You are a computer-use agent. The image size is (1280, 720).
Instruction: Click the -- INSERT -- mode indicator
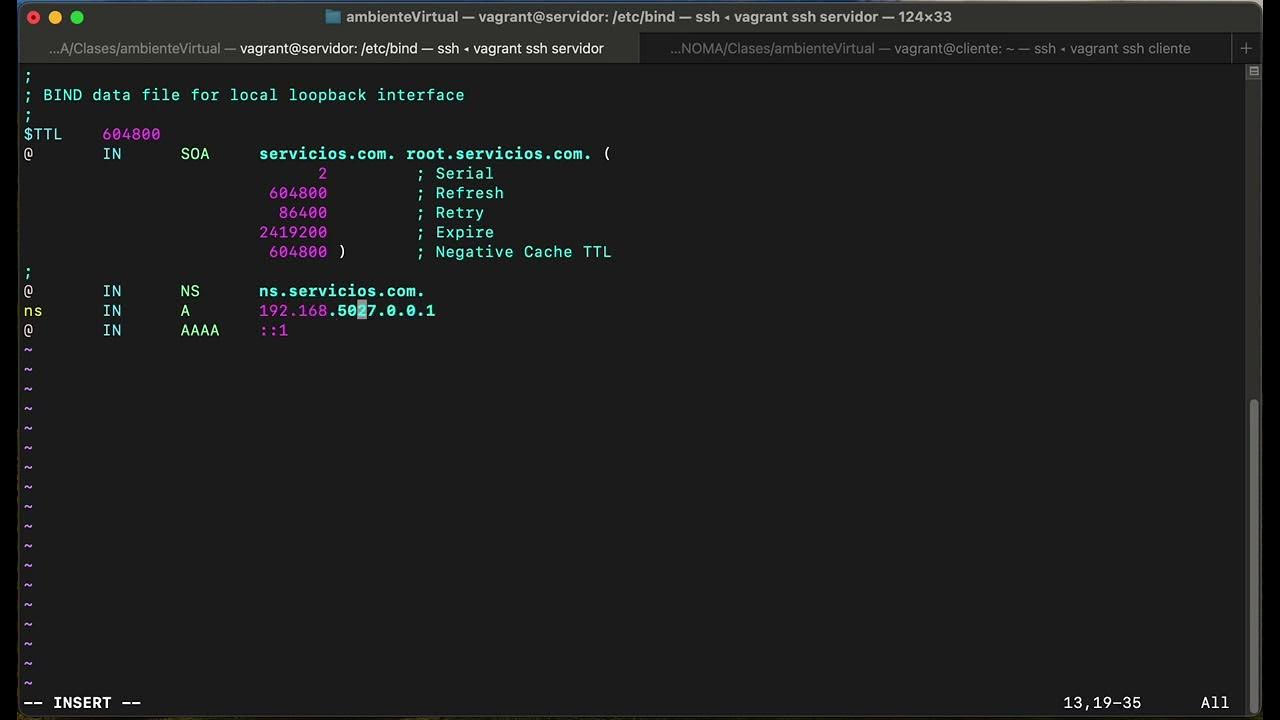point(82,703)
